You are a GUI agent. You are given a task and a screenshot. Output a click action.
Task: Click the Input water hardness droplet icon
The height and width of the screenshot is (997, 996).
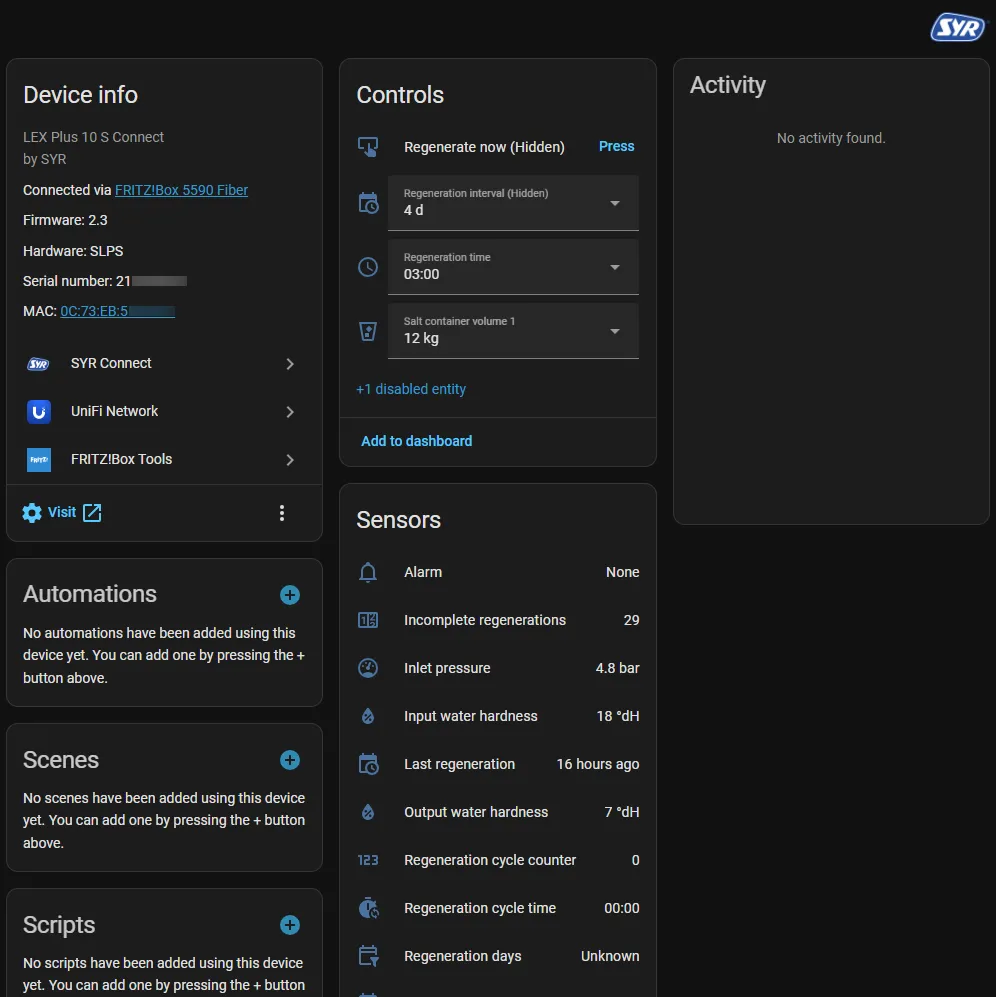[368, 717]
